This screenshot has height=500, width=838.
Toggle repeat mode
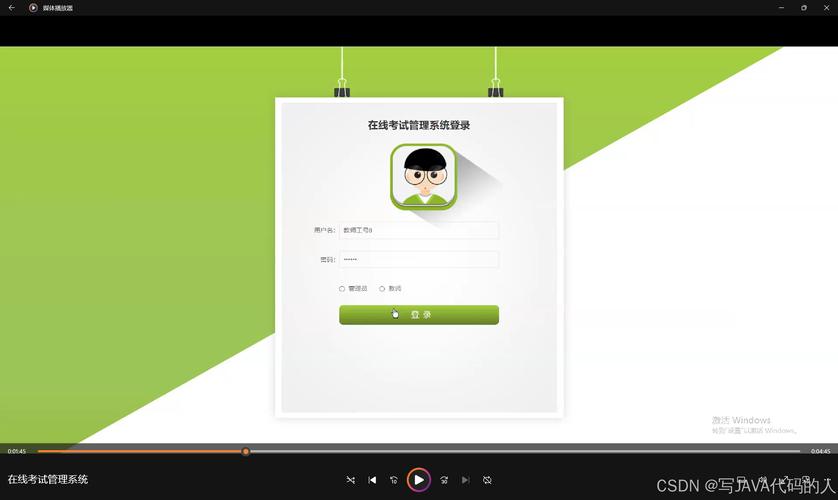[487, 480]
